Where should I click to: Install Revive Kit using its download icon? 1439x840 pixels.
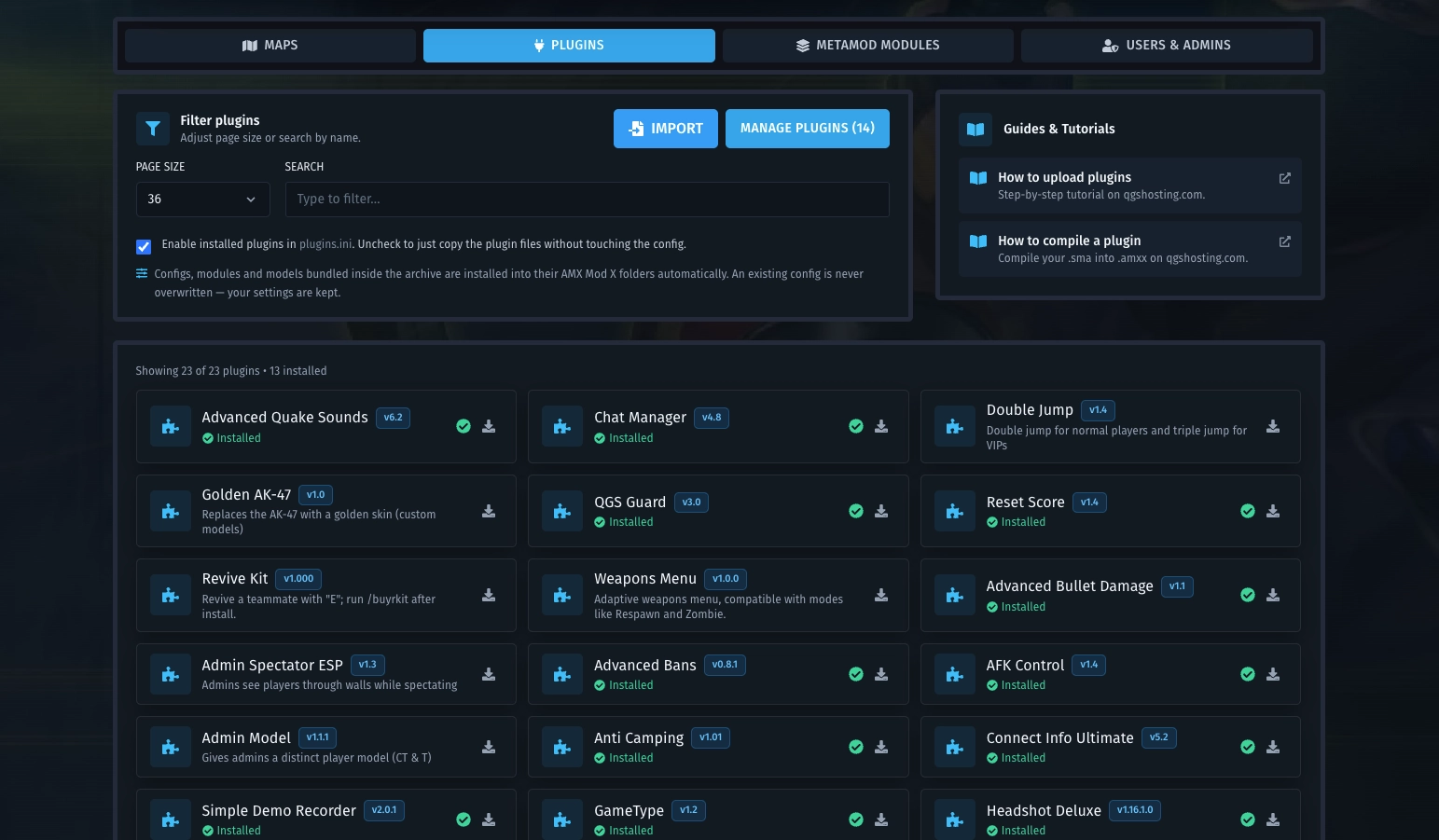pyautogui.click(x=489, y=595)
